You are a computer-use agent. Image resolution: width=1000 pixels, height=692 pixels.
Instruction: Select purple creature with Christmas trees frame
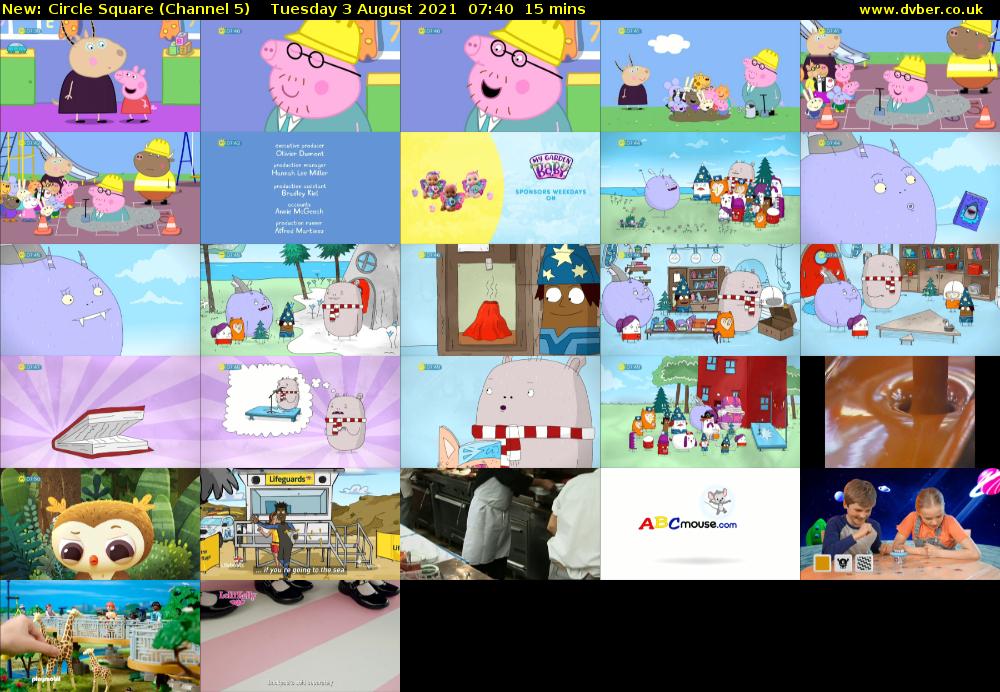click(700, 188)
